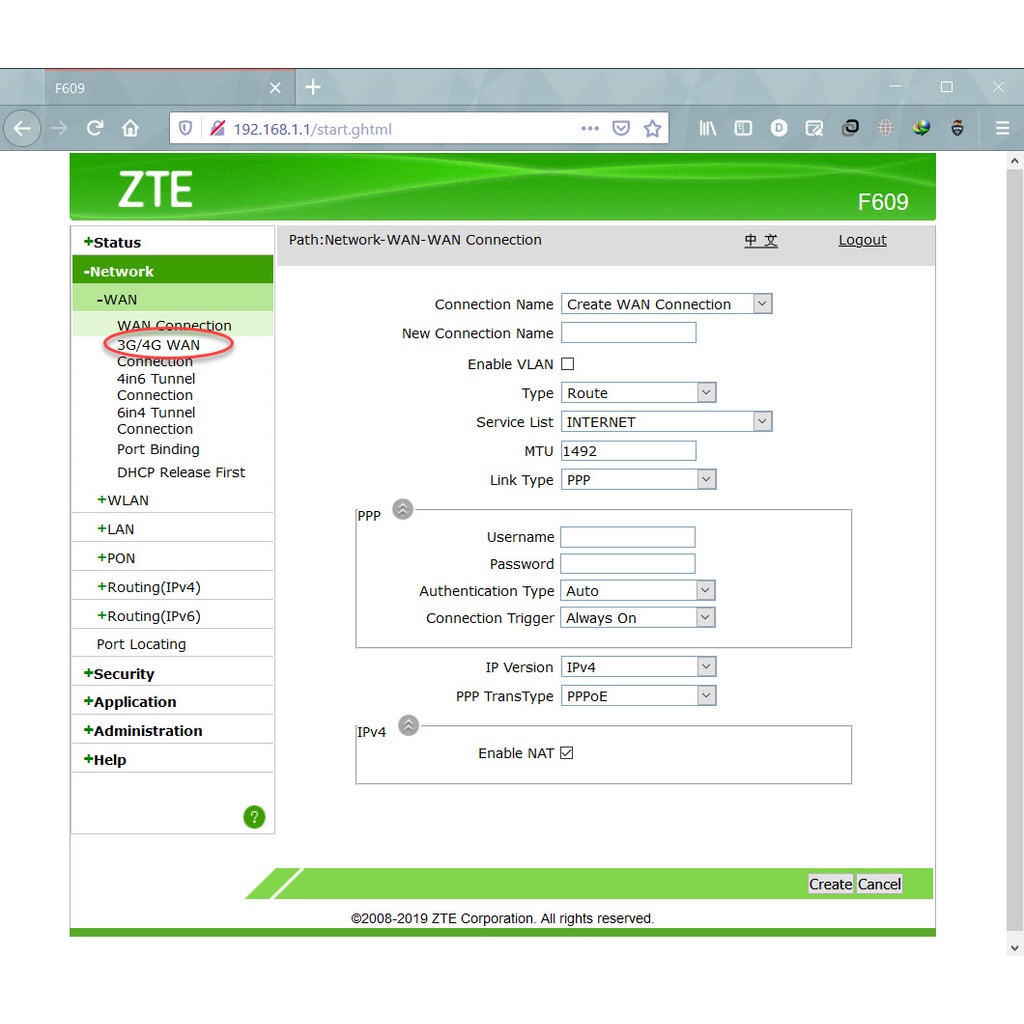Tick the Enable VLAN checkbox
The image size is (1024, 1024).
coord(568,364)
